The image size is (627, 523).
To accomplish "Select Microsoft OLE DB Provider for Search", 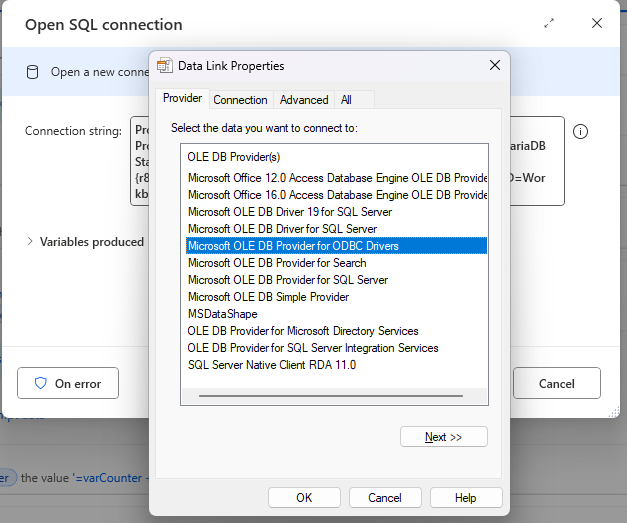I will click(x=277, y=263).
